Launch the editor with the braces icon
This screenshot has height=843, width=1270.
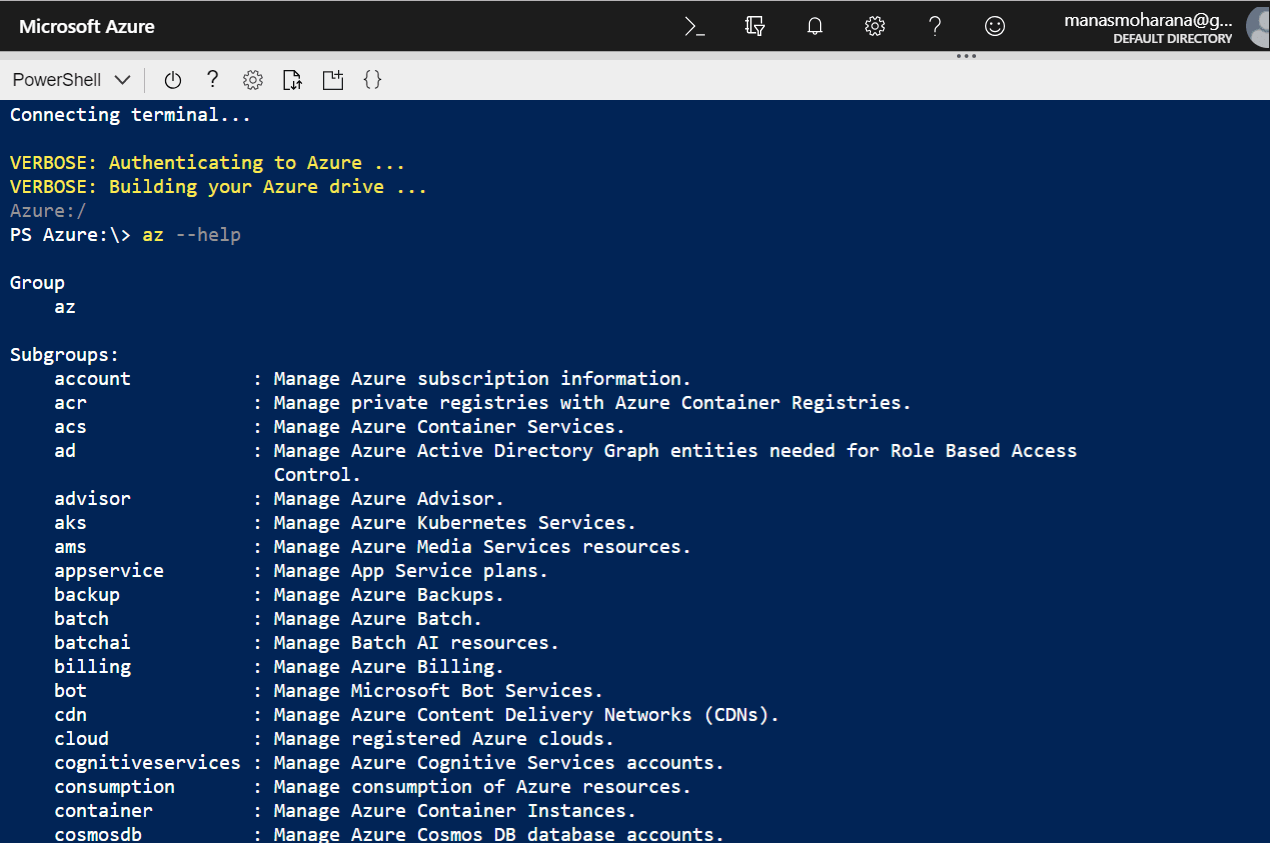372,80
